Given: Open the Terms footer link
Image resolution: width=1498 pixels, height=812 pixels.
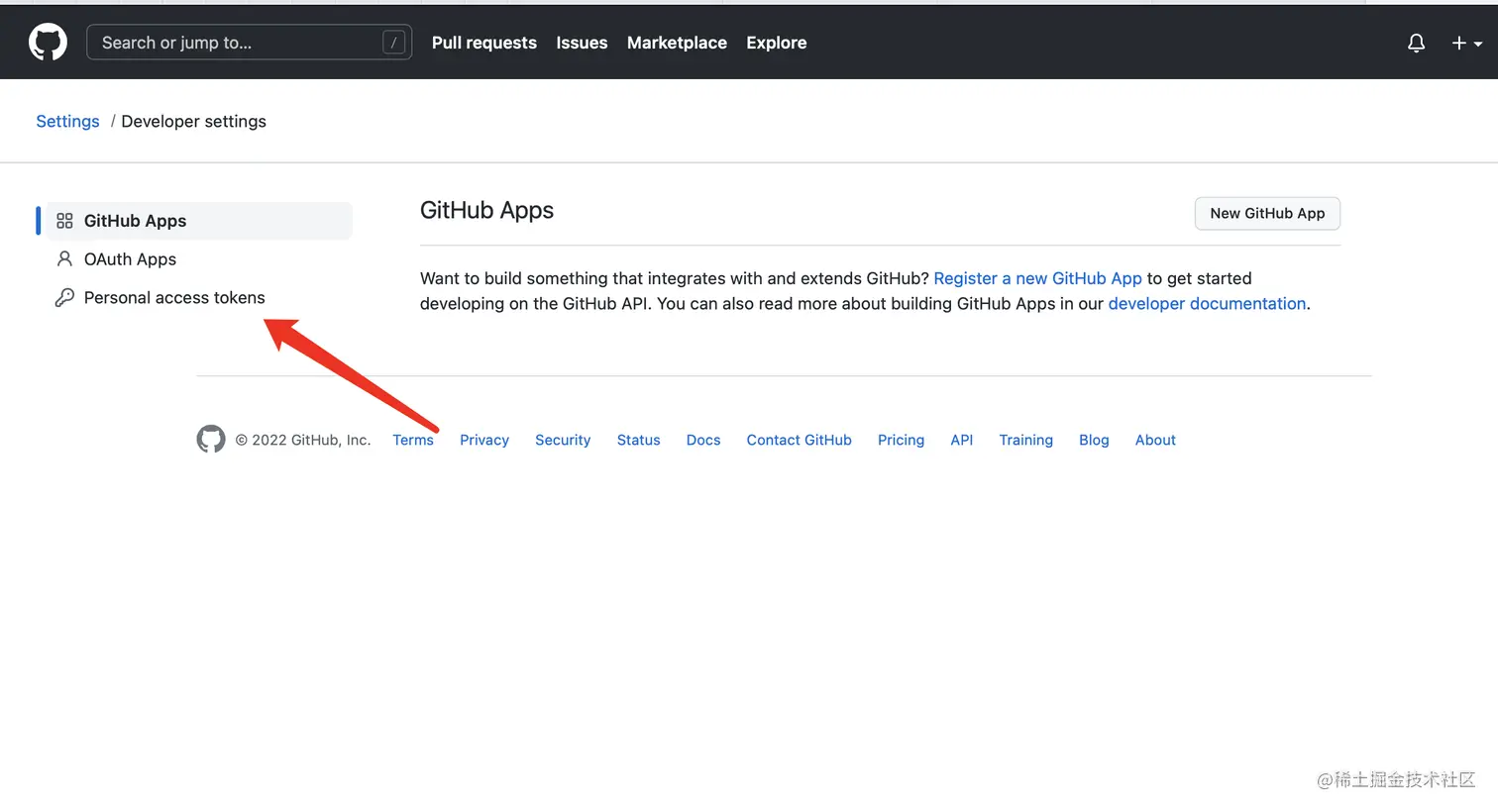Looking at the screenshot, I should click(x=413, y=440).
